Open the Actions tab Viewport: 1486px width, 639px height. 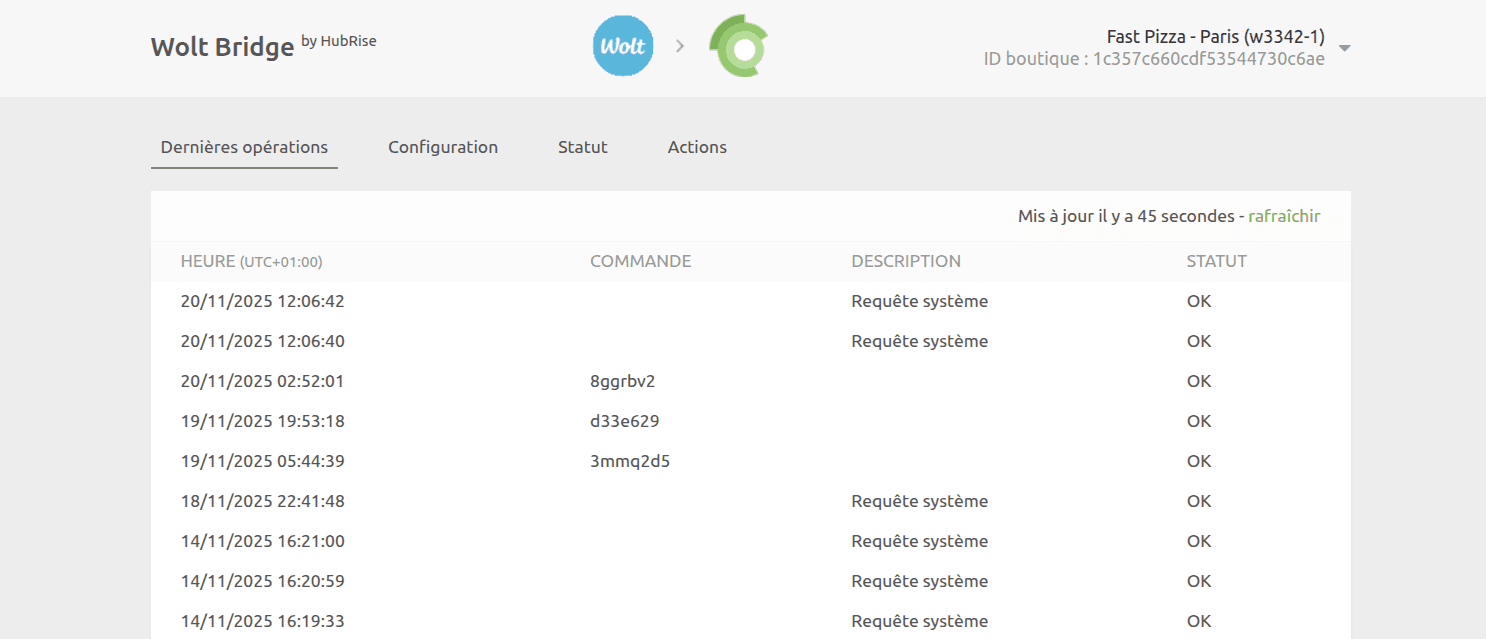click(697, 147)
